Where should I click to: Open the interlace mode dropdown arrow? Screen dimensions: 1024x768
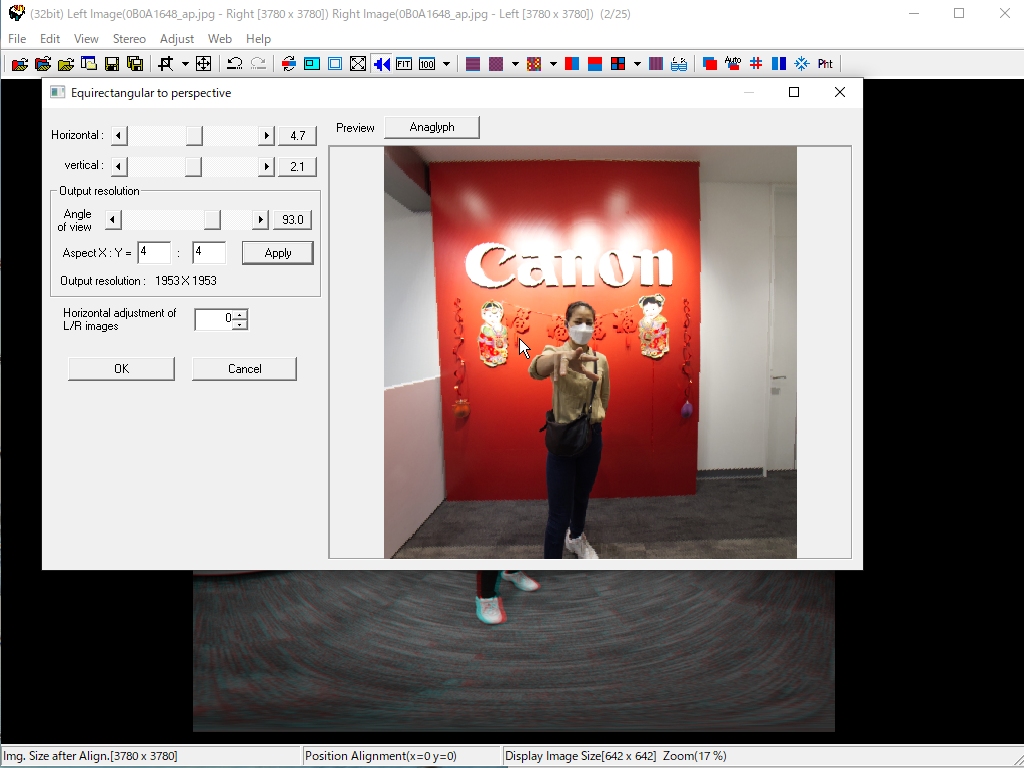pyautogui.click(x=515, y=63)
